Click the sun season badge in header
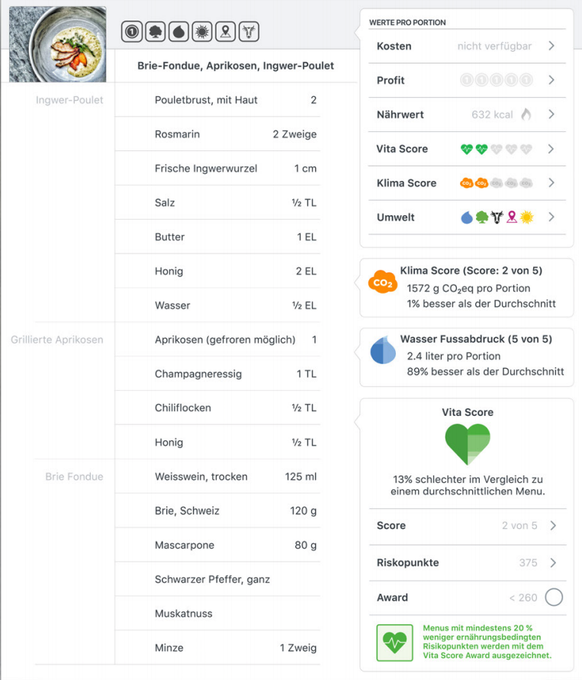Image resolution: width=582 pixels, height=680 pixels. point(202,32)
